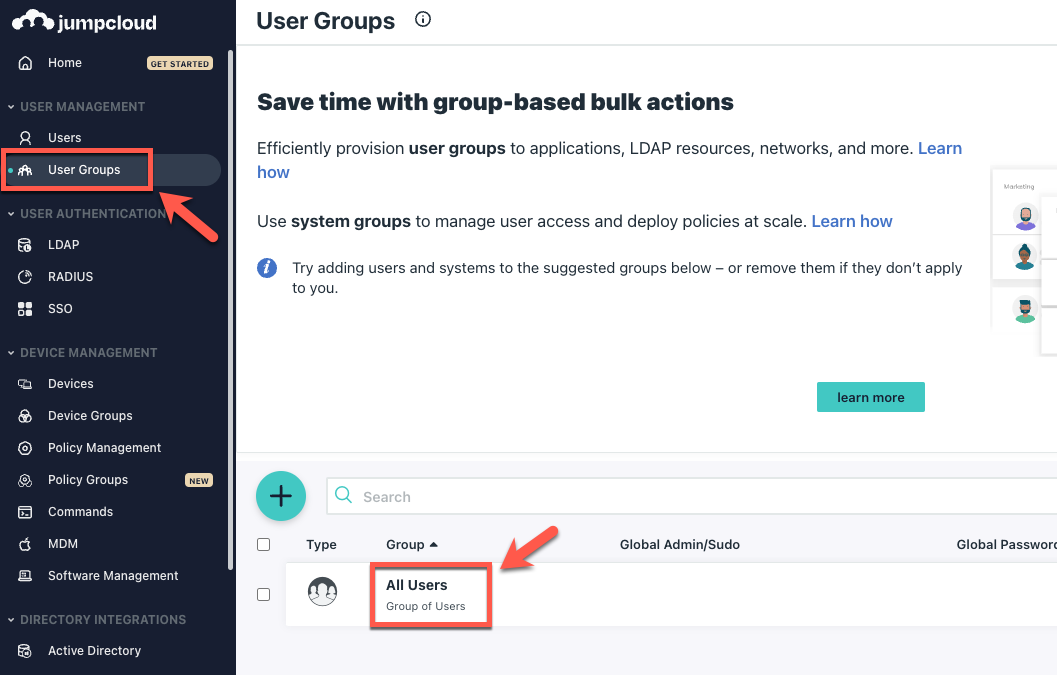Click the Group column header
Viewport: 1057px width, 675px height.
[x=405, y=544]
